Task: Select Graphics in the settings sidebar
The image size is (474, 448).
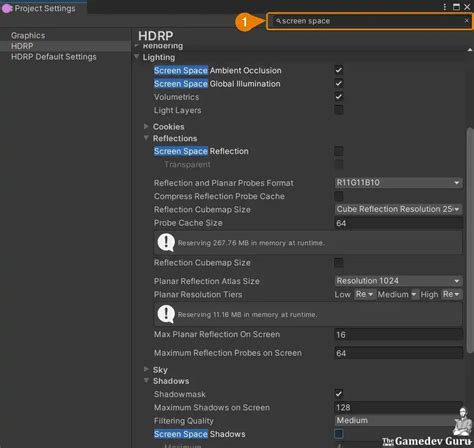Action: [28, 35]
